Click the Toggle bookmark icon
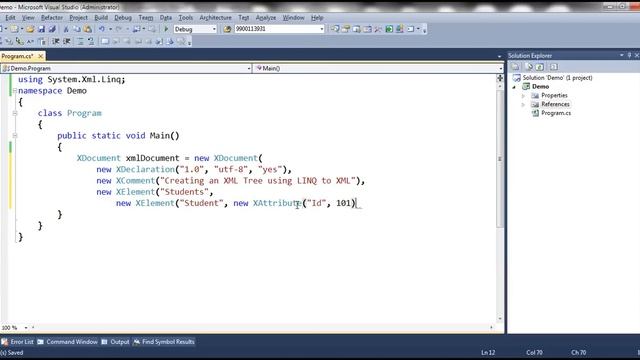The width and height of the screenshot is (640, 360). coord(105,41)
